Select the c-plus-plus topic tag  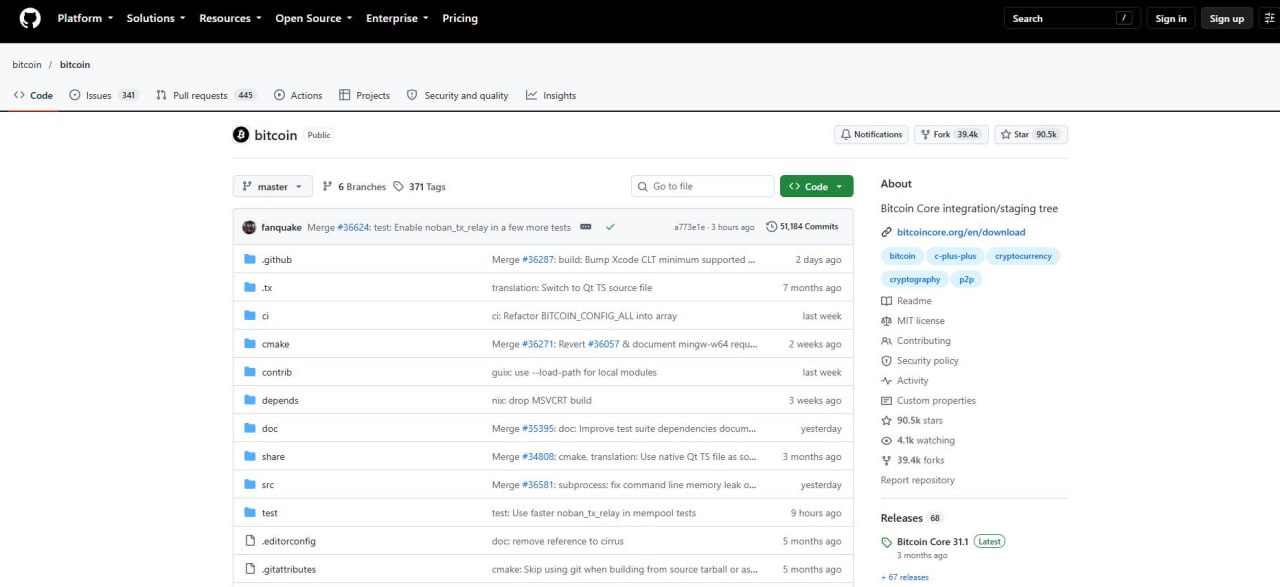coord(955,256)
